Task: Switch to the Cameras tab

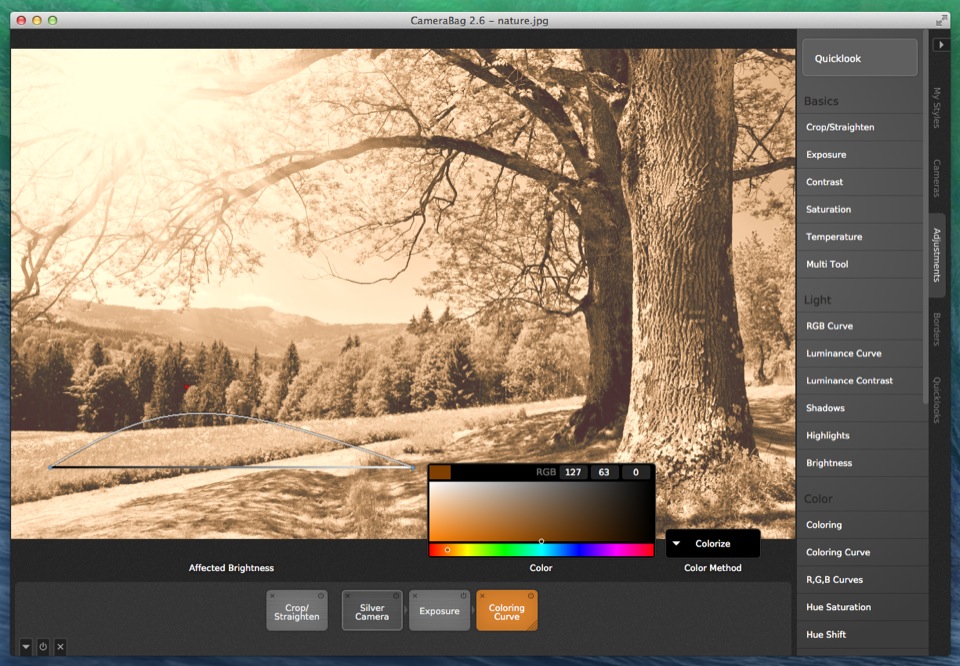Action: (937, 178)
